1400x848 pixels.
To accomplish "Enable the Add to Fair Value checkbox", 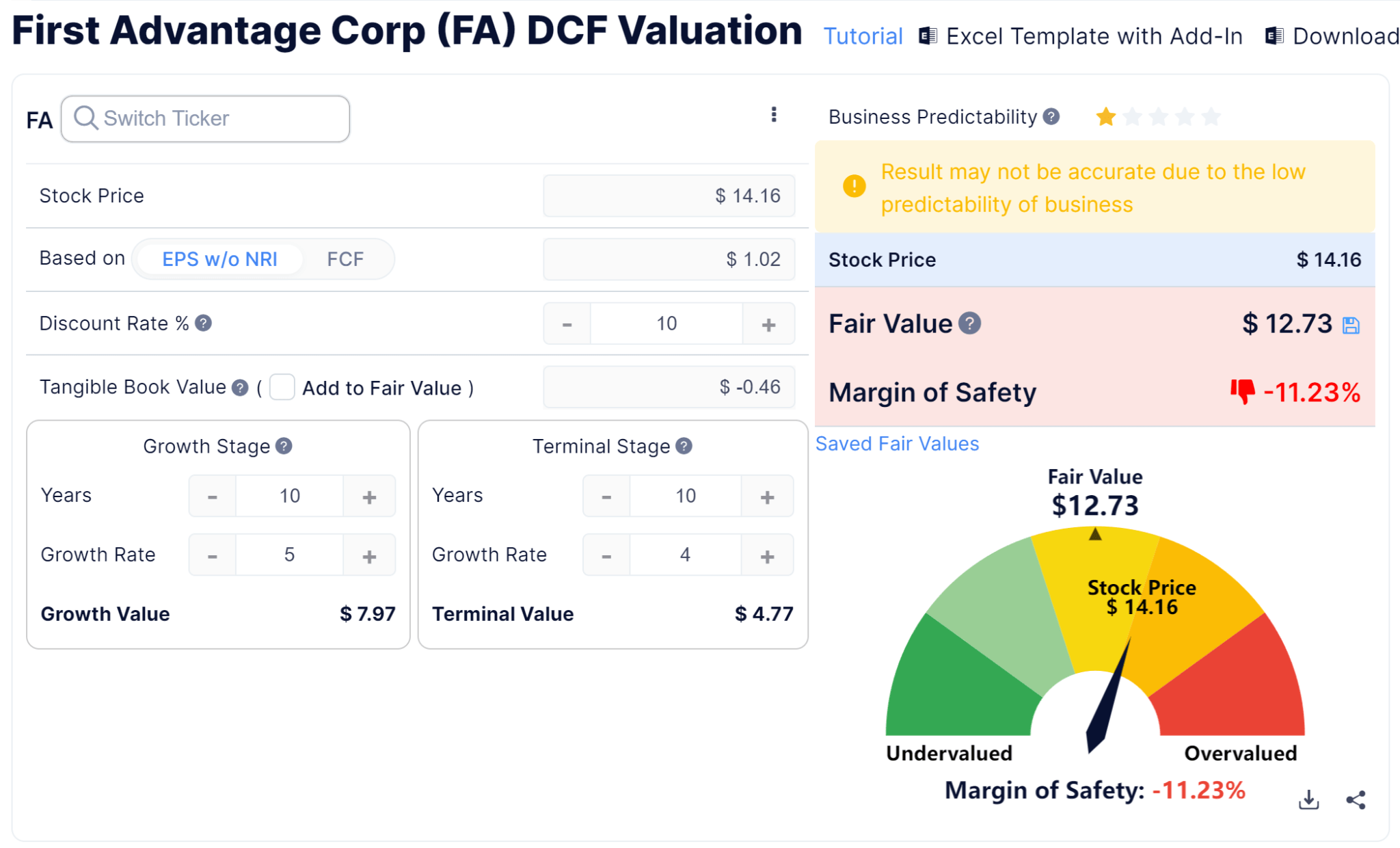I will point(282,387).
